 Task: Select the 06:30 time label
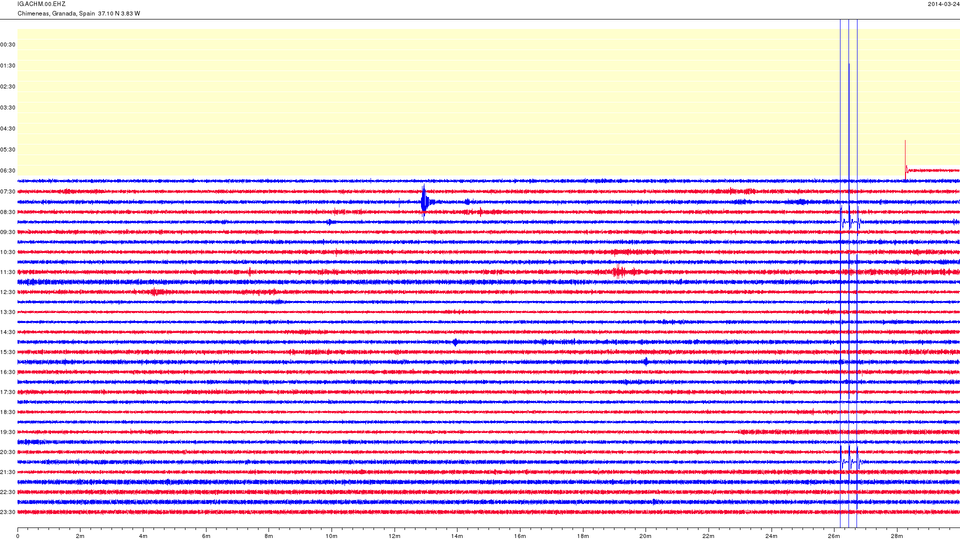pyautogui.click(x=8, y=171)
